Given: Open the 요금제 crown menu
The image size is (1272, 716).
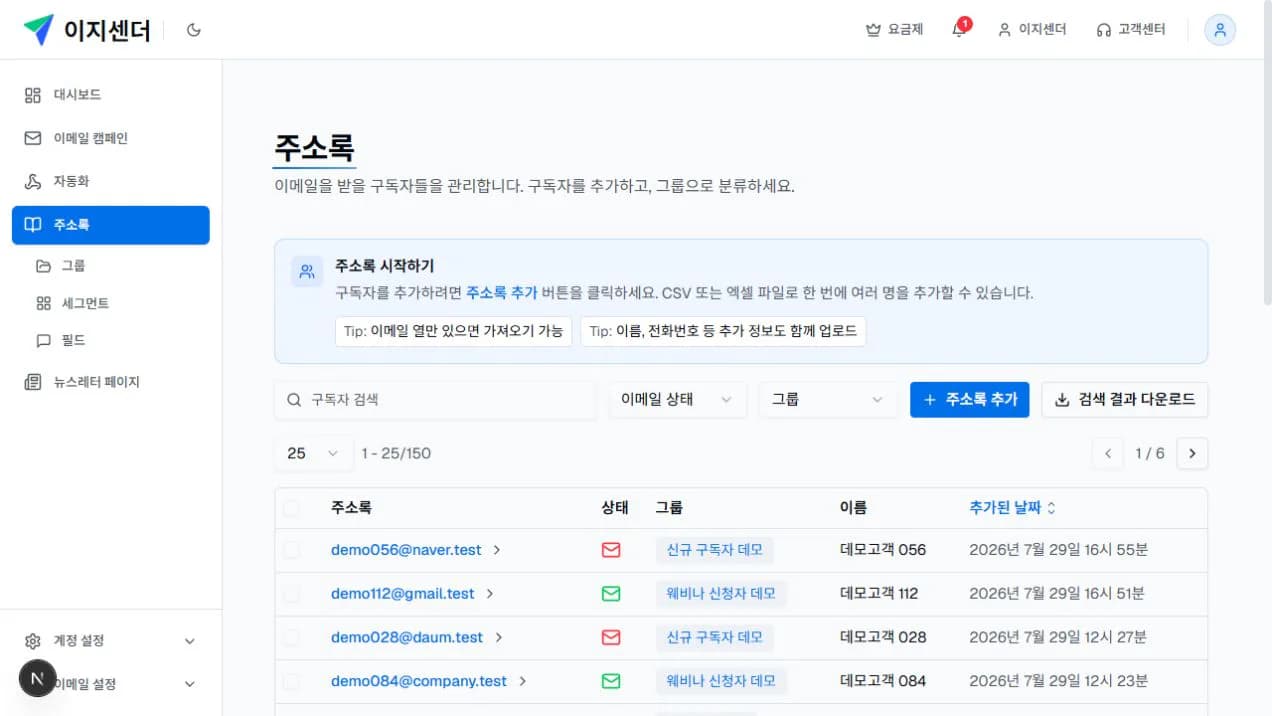Looking at the screenshot, I should (894, 30).
